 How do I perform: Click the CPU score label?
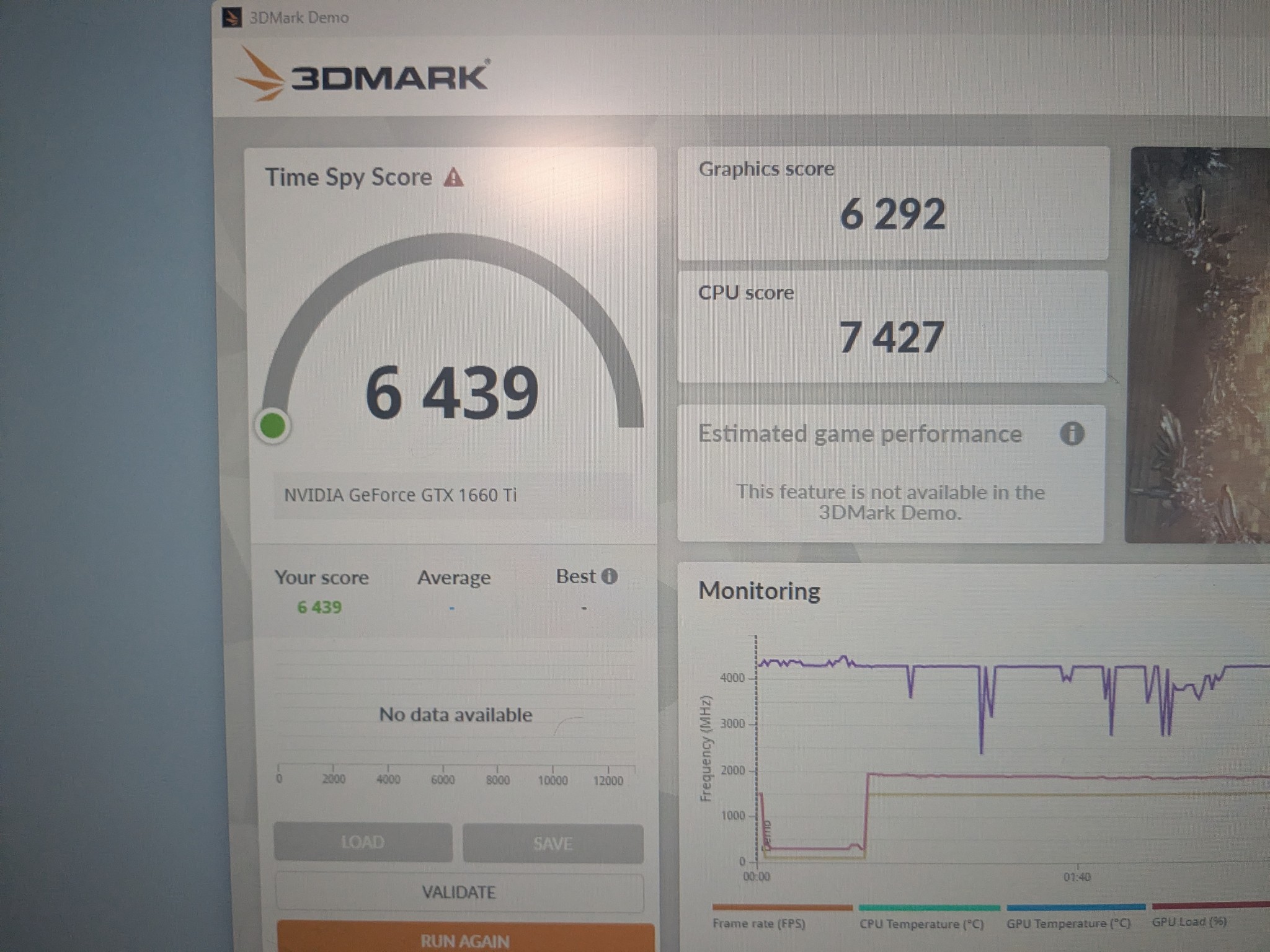[x=746, y=293]
